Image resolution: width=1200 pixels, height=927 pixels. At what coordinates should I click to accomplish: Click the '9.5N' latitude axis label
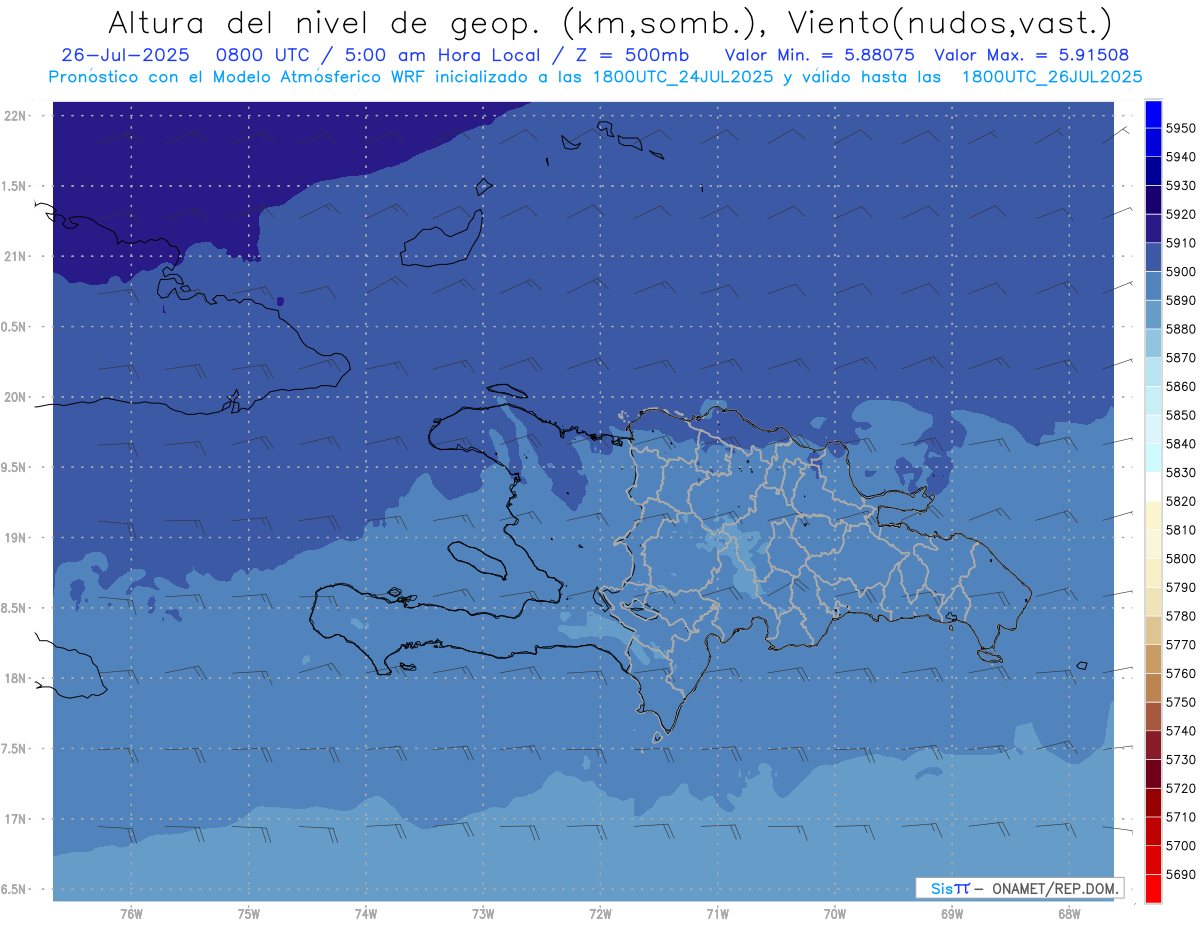pyautogui.click(x=13, y=468)
